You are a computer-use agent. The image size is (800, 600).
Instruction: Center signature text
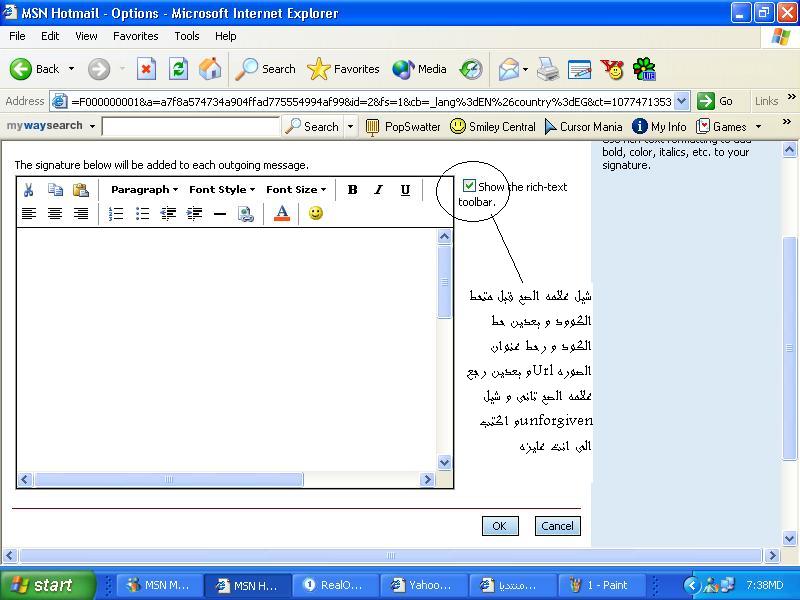click(55, 213)
